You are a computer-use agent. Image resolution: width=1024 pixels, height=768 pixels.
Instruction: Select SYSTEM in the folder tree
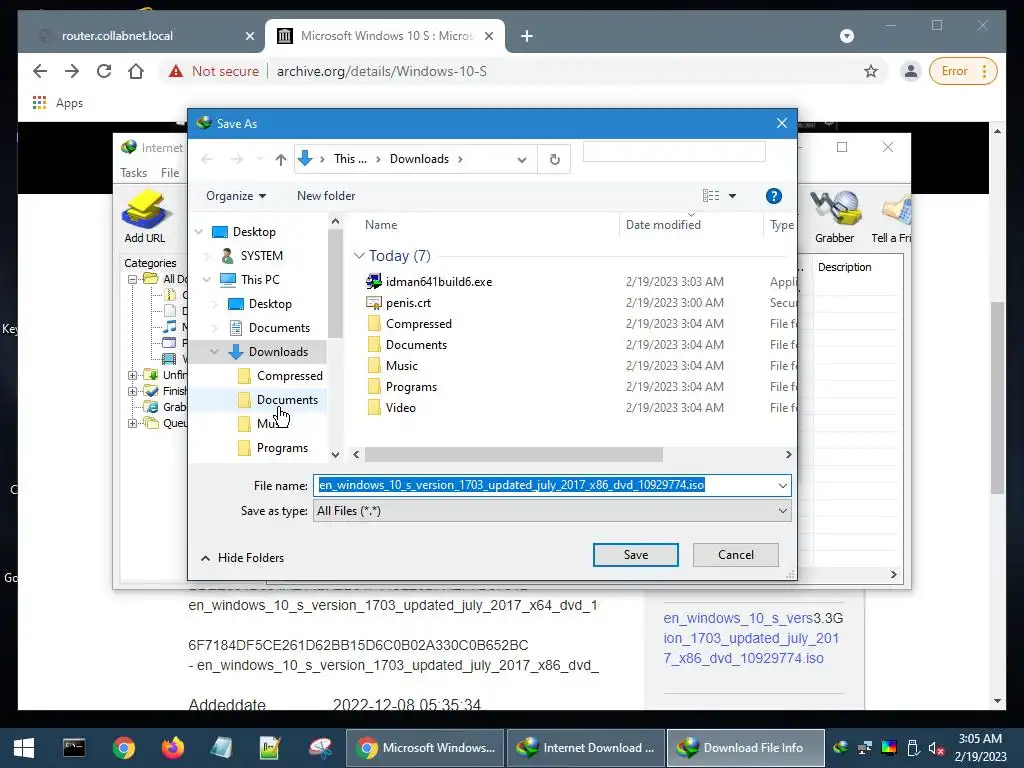[261, 256]
